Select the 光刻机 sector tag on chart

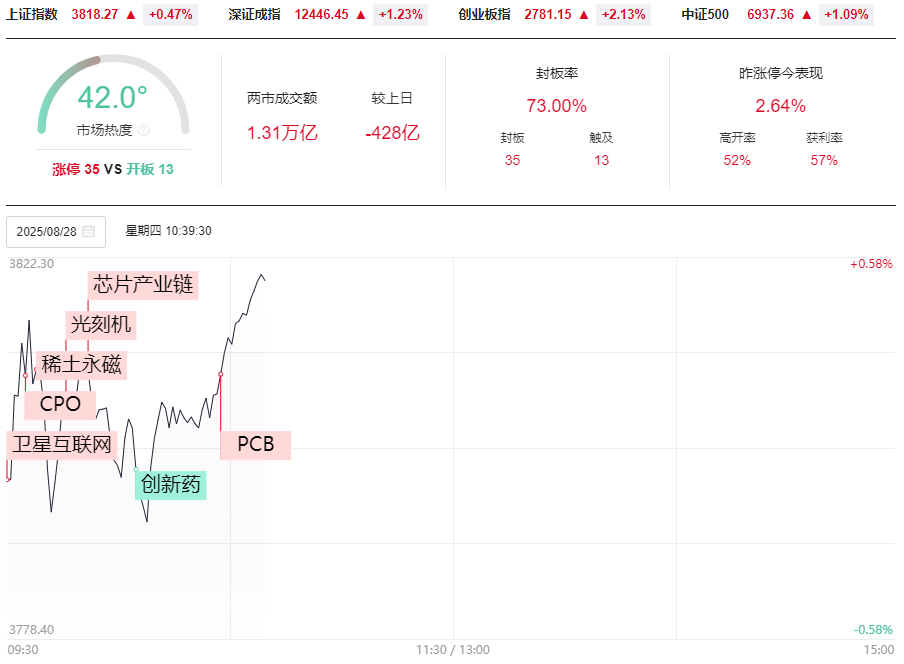100,324
